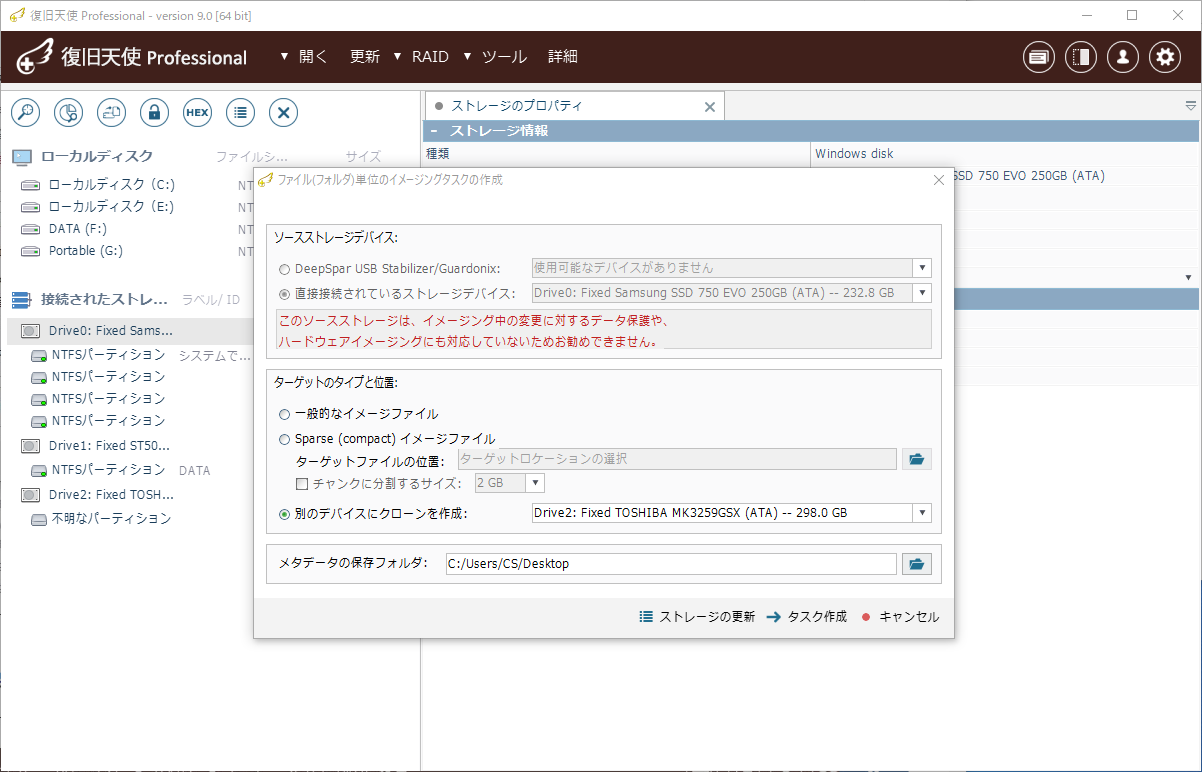Click the ストレージの更新 button

pos(697,617)
